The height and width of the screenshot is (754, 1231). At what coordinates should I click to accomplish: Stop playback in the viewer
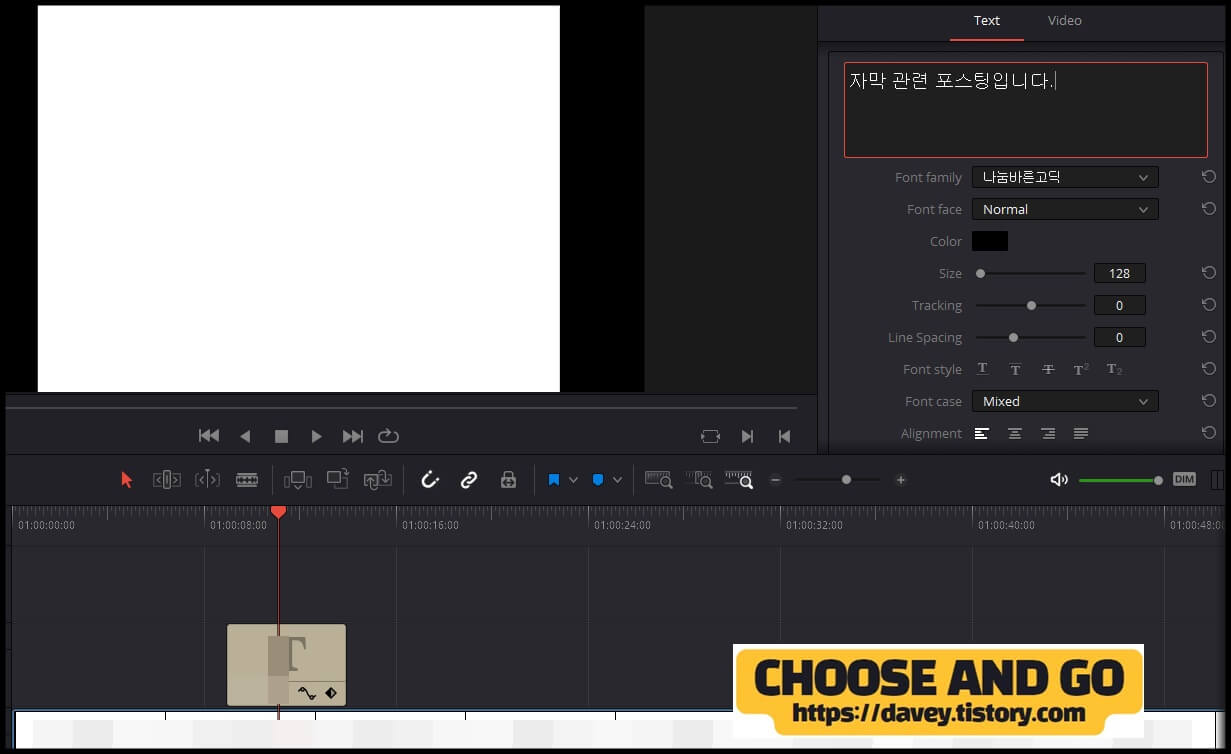tap(281, 436)
